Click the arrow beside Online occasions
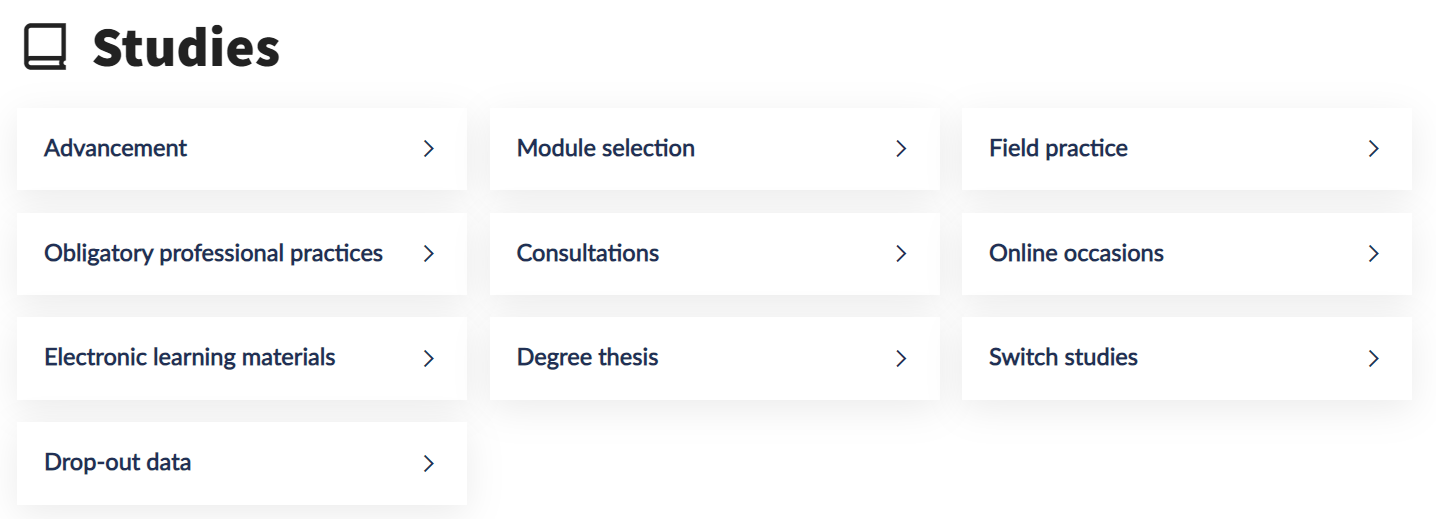 (x=1374, y=254)
